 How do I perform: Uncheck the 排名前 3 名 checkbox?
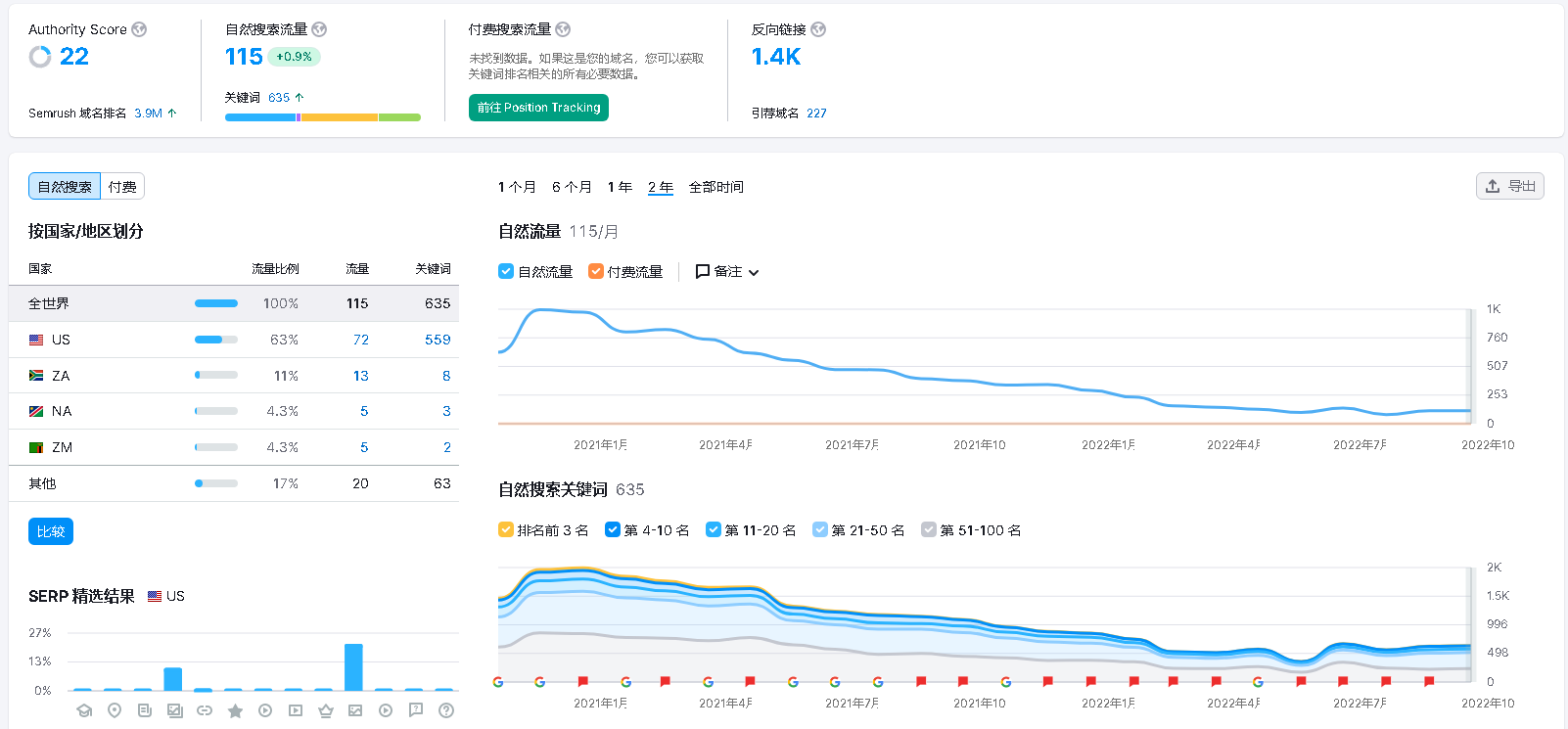pyautogui.click(x=506, y=529)
